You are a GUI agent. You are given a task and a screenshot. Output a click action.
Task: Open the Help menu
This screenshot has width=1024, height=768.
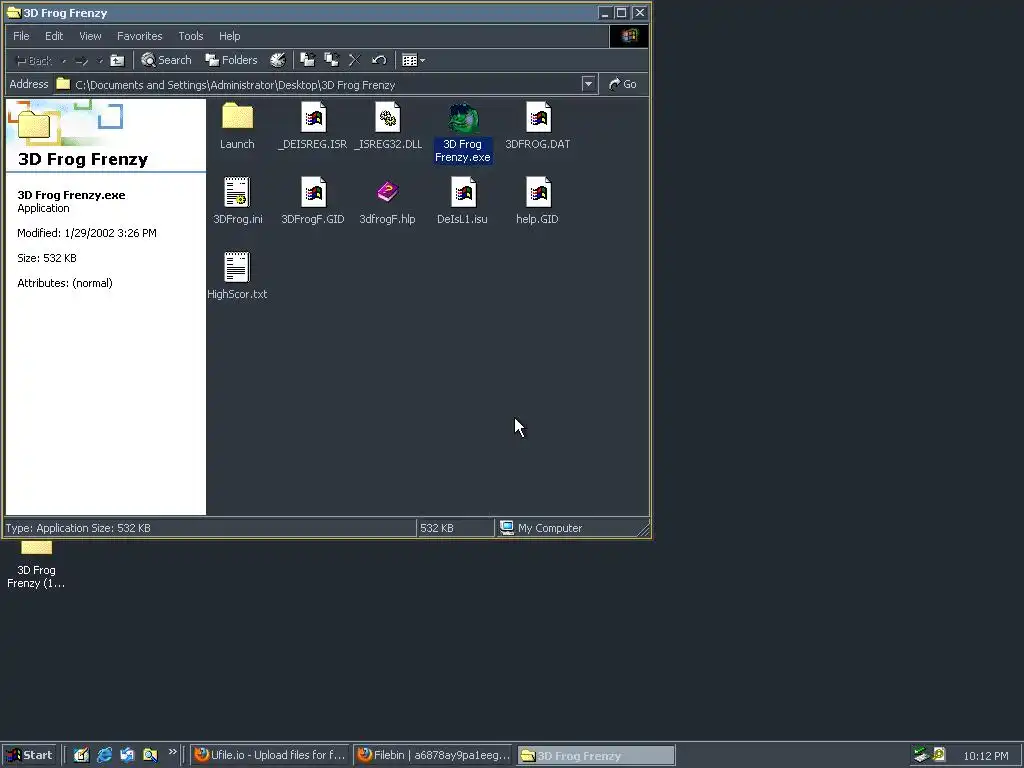click(229, 36)
